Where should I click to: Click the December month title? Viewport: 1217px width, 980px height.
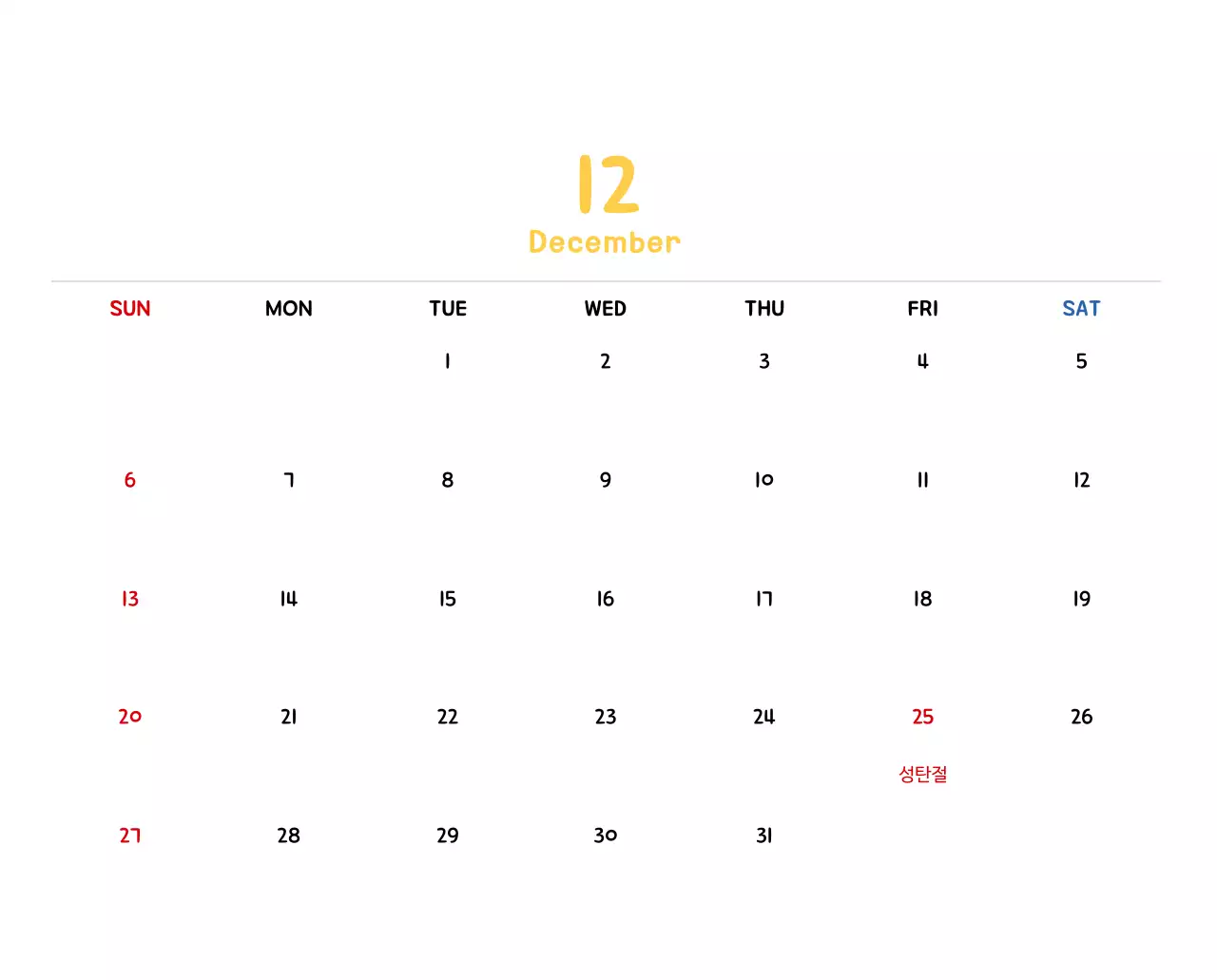pyautogui.click(x=605, y=242)
